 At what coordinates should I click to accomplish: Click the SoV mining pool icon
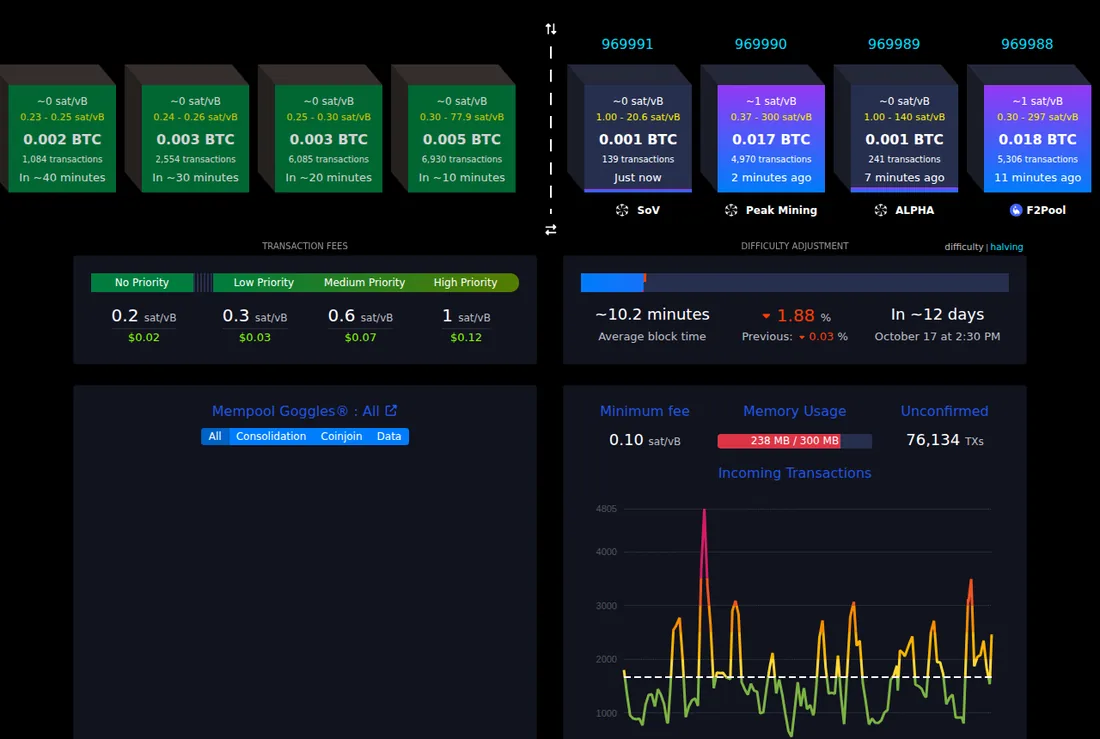coord(622,210)
